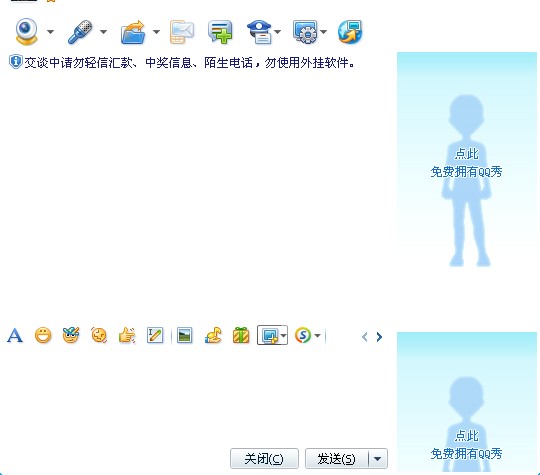This screenshot has height=475, width=540.
Task: Click the left chevron toolbar arrow
Action: click(x=365, y=337)
